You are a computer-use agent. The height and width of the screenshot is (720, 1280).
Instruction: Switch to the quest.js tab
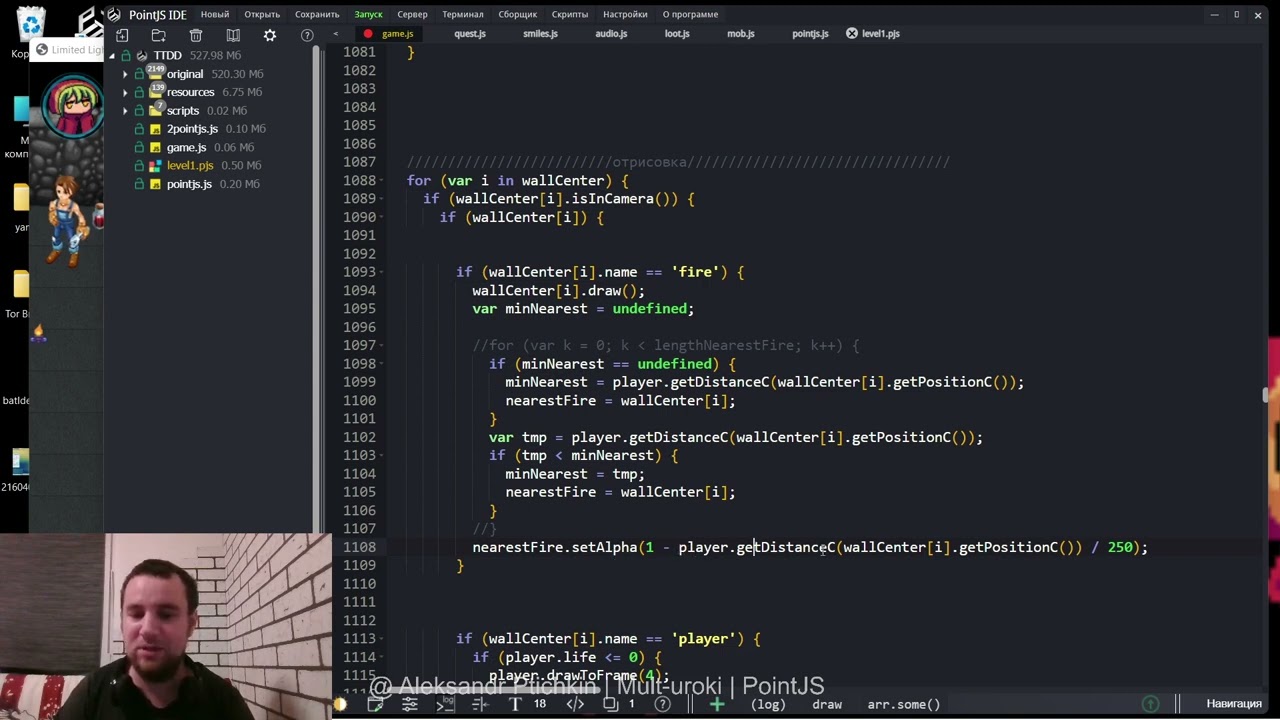470,34
